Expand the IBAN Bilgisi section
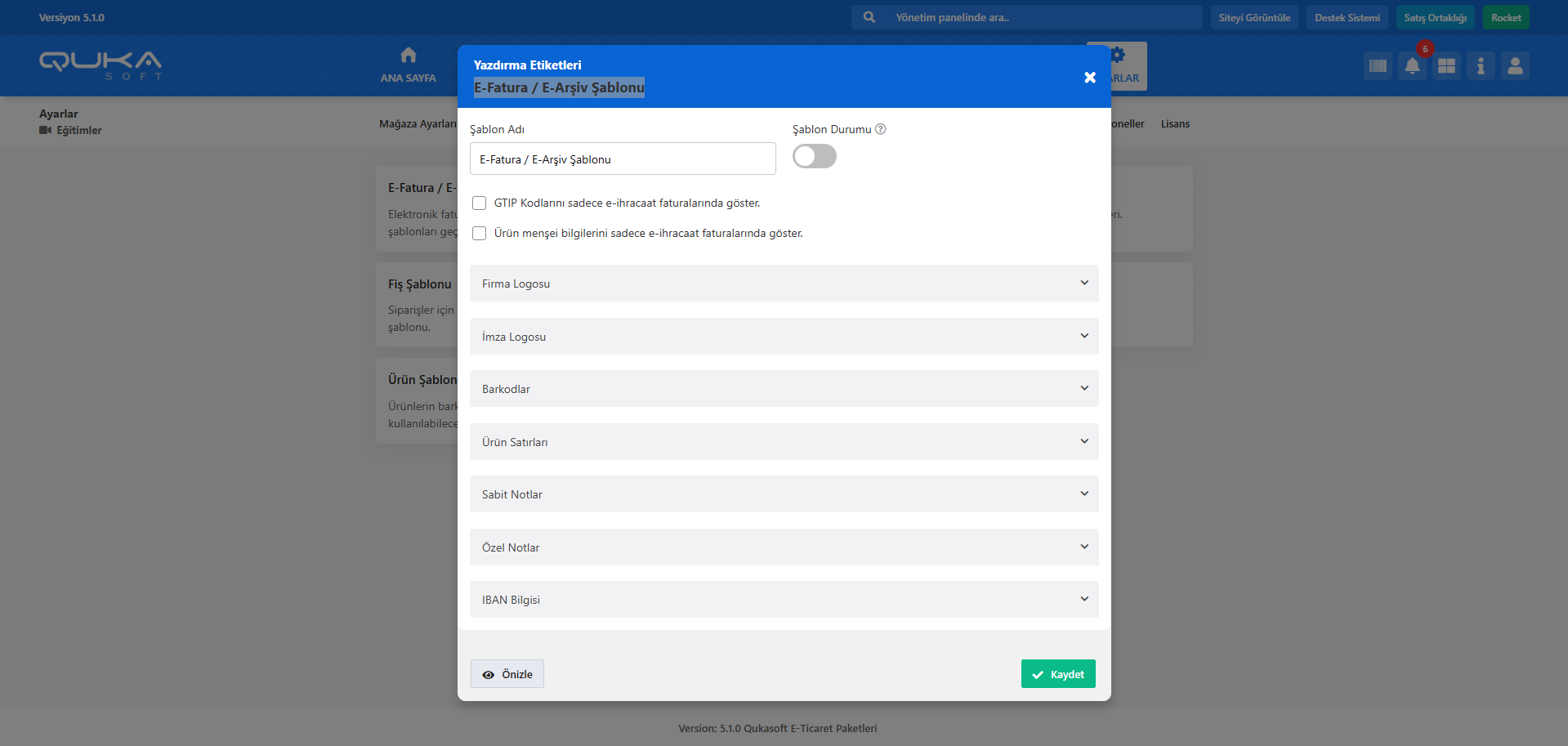This screenshot has height=746, width=1568. coord(784,600)
